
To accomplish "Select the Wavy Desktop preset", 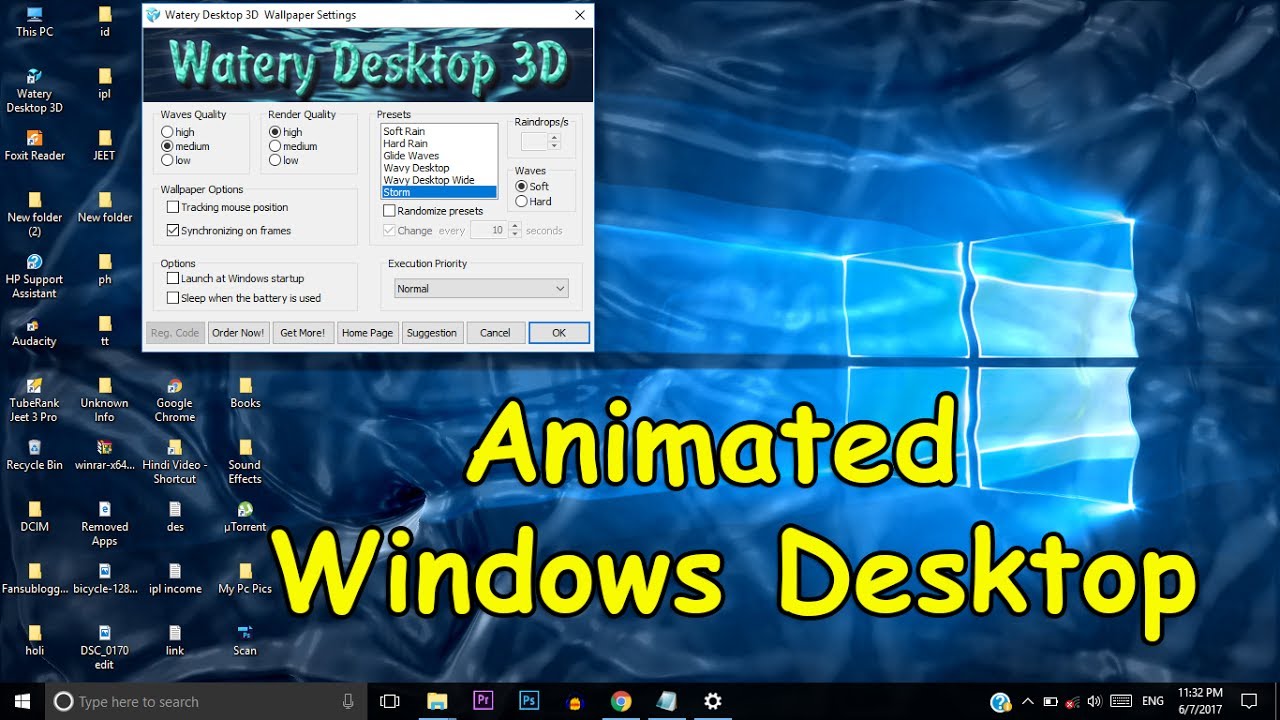I will click(439, 168).
